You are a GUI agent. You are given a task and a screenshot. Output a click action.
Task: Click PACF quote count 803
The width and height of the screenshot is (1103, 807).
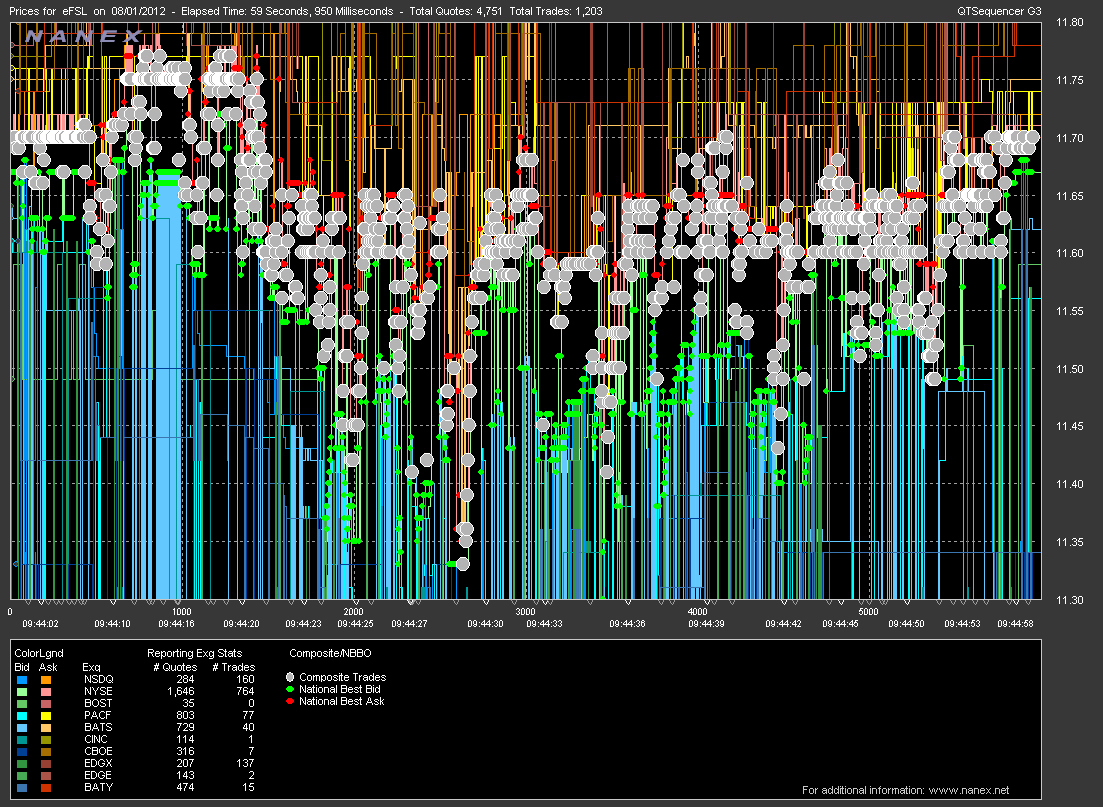pyautogui.click(x=185, y=716)
